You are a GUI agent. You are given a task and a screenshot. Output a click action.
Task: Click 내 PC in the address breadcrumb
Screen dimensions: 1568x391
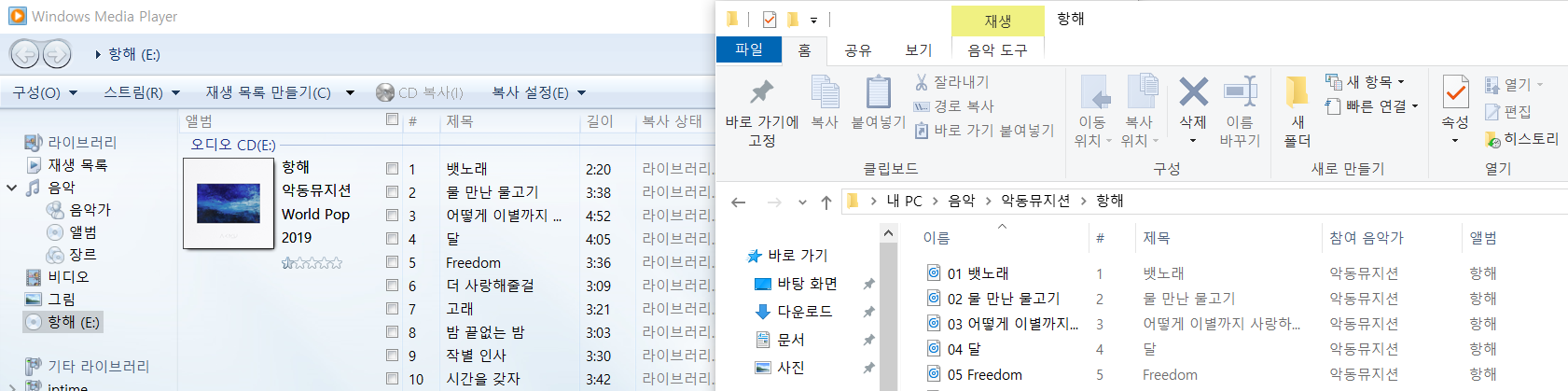(x=904, y=201)
